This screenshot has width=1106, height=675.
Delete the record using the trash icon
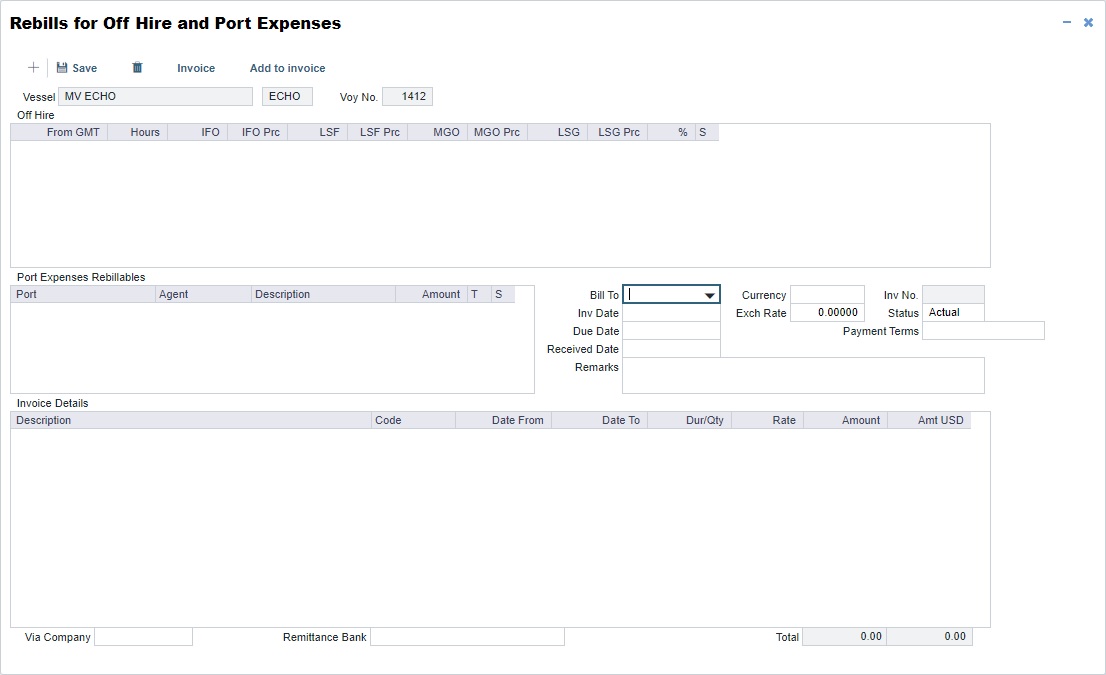pyautogui.click(x=137, y=67)
